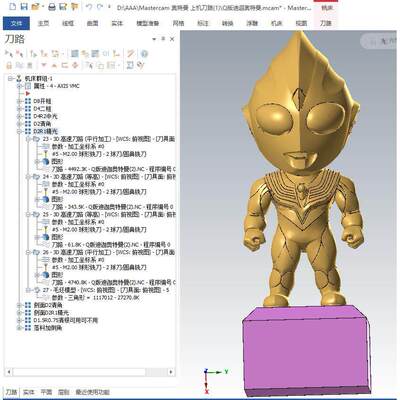Click Move insert arrow down red triangle

click(44, 65)
